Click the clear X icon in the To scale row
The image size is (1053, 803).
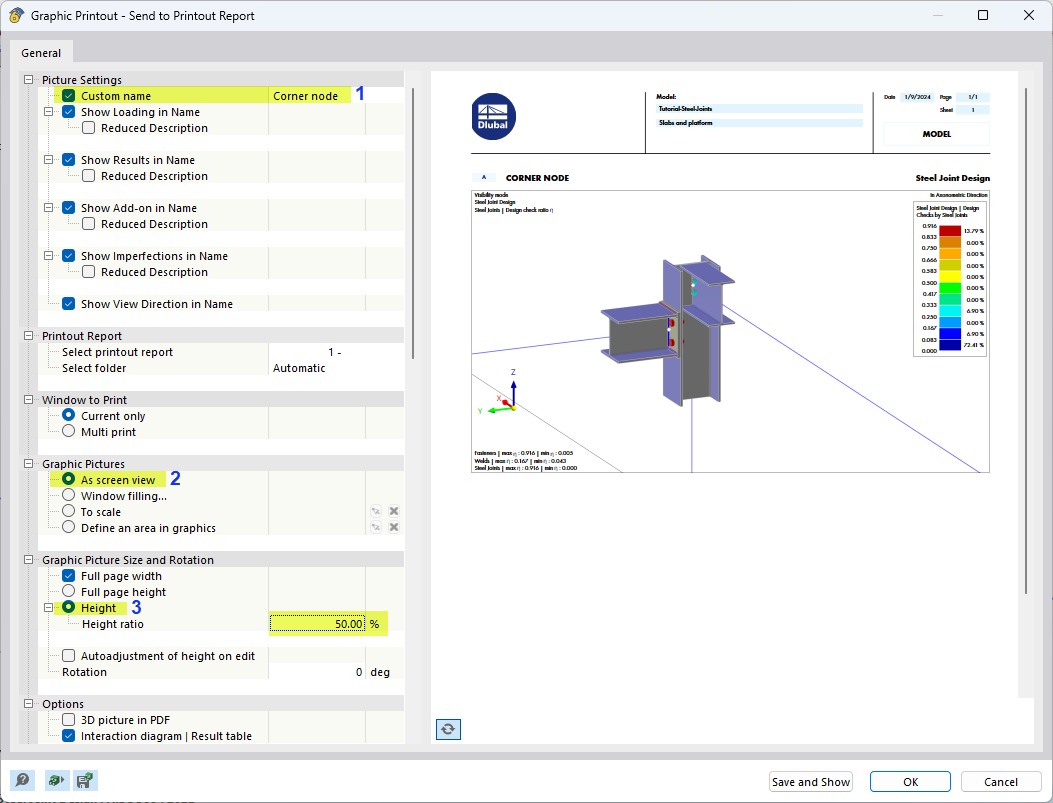(394, 512)
